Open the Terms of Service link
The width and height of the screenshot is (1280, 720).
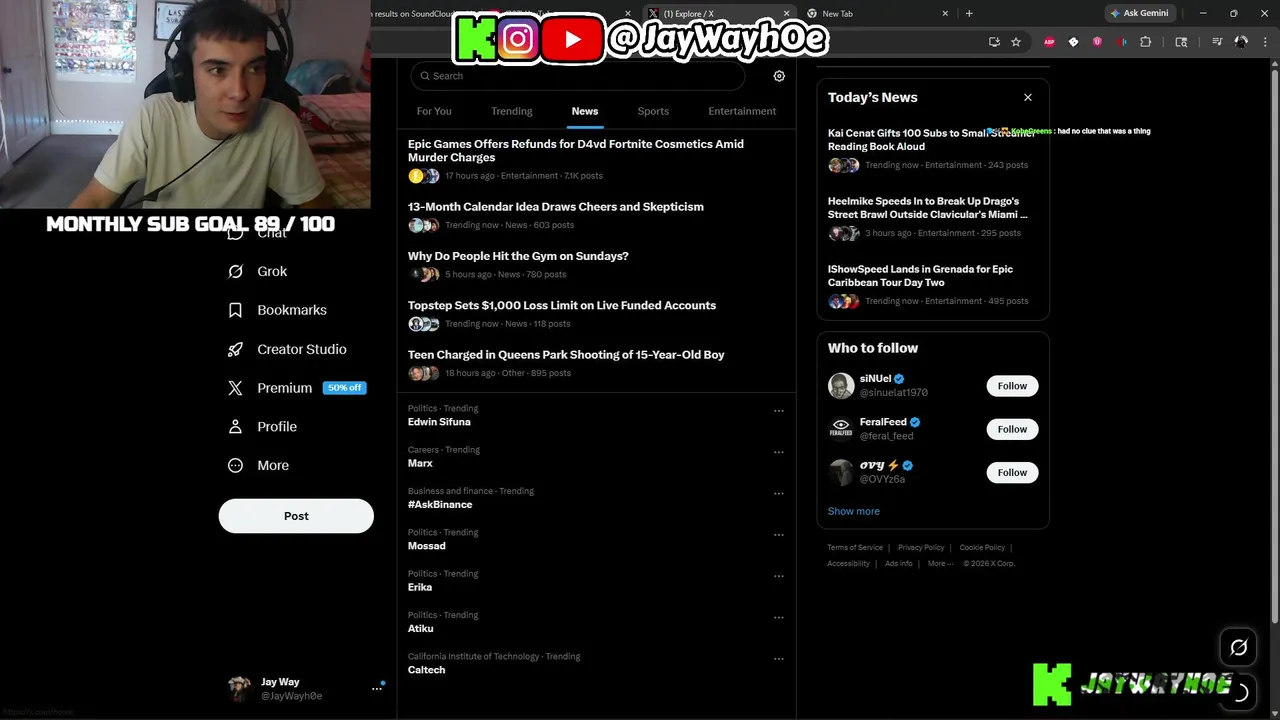[x=855, y=547]
